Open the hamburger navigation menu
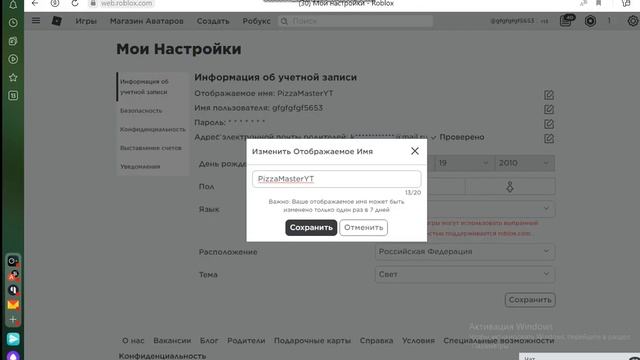Screen dimensions: 640x360 tap(36, 20)
